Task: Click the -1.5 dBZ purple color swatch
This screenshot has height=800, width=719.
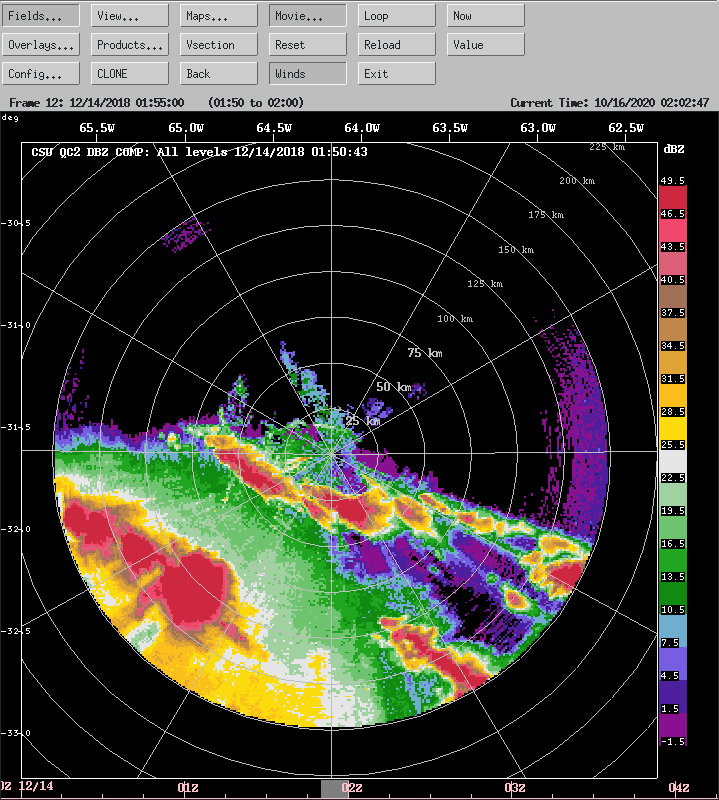Action: (x=673, y=730)
